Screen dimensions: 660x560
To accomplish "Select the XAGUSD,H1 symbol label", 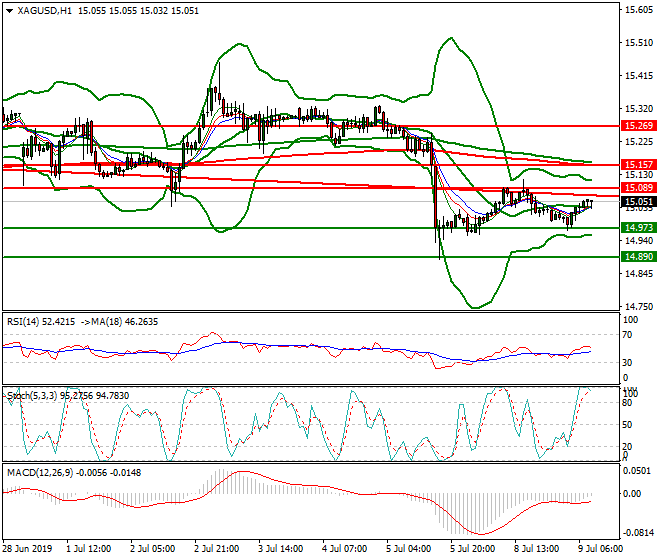I will point(44,11).
